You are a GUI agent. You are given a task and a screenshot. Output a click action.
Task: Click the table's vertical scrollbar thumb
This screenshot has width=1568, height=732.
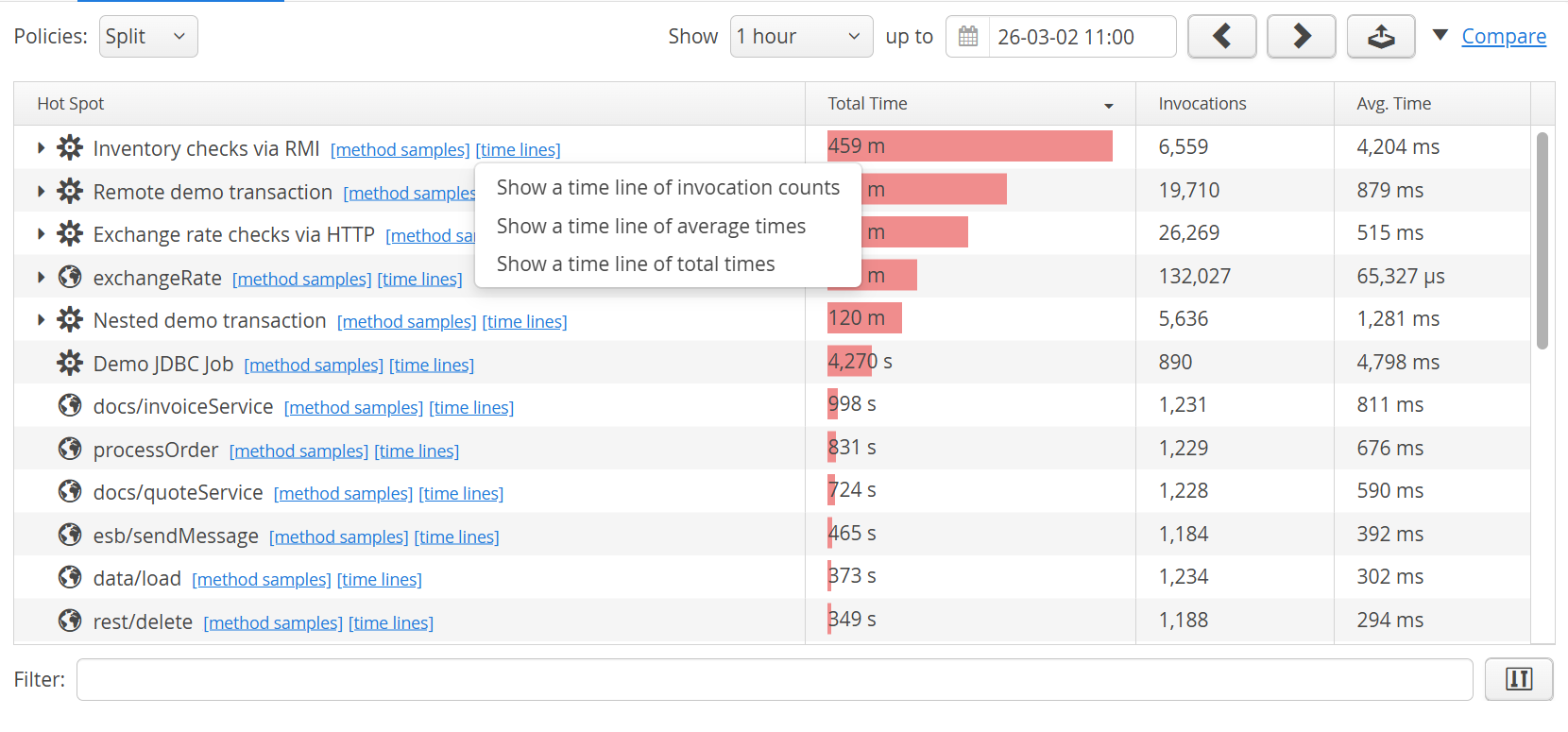tap(1542, 241)
